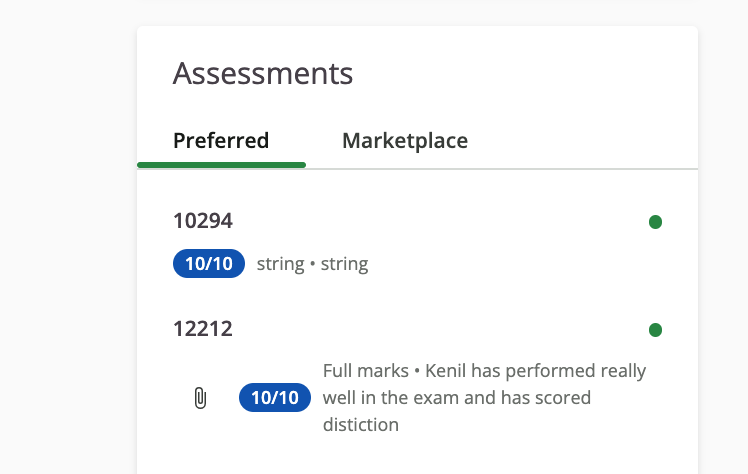Click the first 'string' word under 10294
Screen dimensions: 748x474
point(280,264)
